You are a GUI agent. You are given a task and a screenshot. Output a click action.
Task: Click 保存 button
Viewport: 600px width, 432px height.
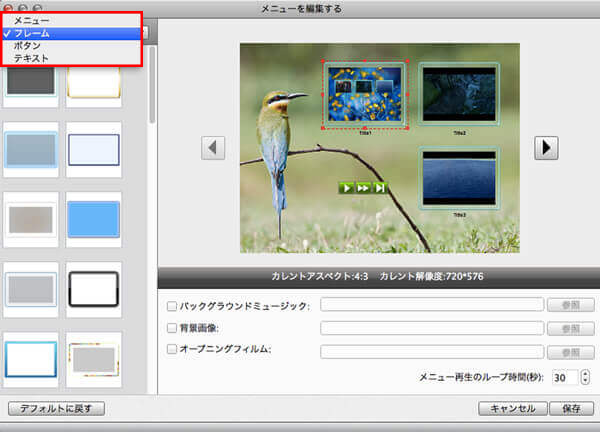point(571,408)
